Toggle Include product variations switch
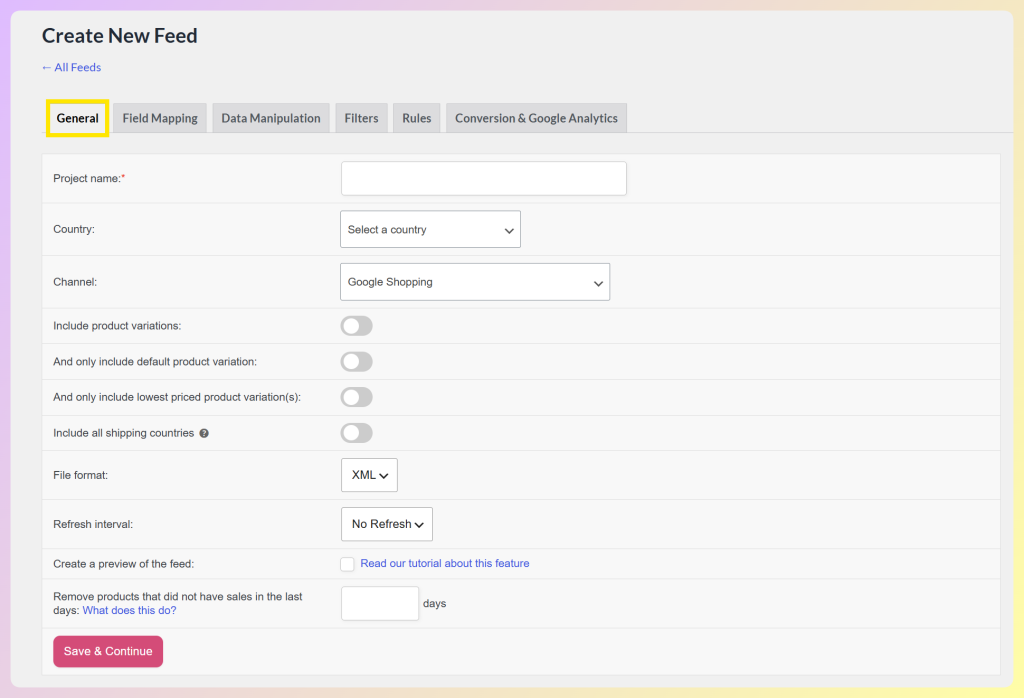The width and height of the screenshot is (1024, 698). pyautogui.click(x=357, y=326)
